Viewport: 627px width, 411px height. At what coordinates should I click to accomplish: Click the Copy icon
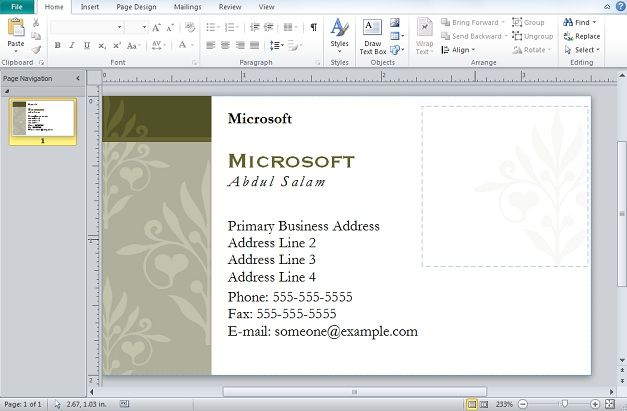click(x=36, y=36)
